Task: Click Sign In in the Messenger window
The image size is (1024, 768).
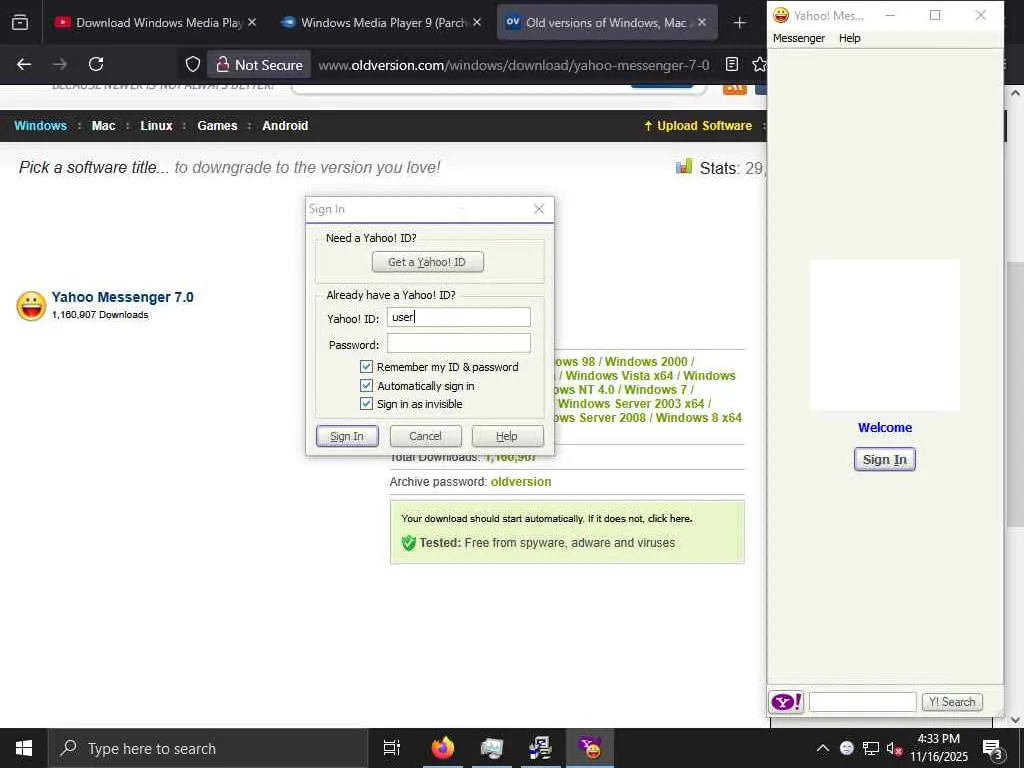Action: 885,460
